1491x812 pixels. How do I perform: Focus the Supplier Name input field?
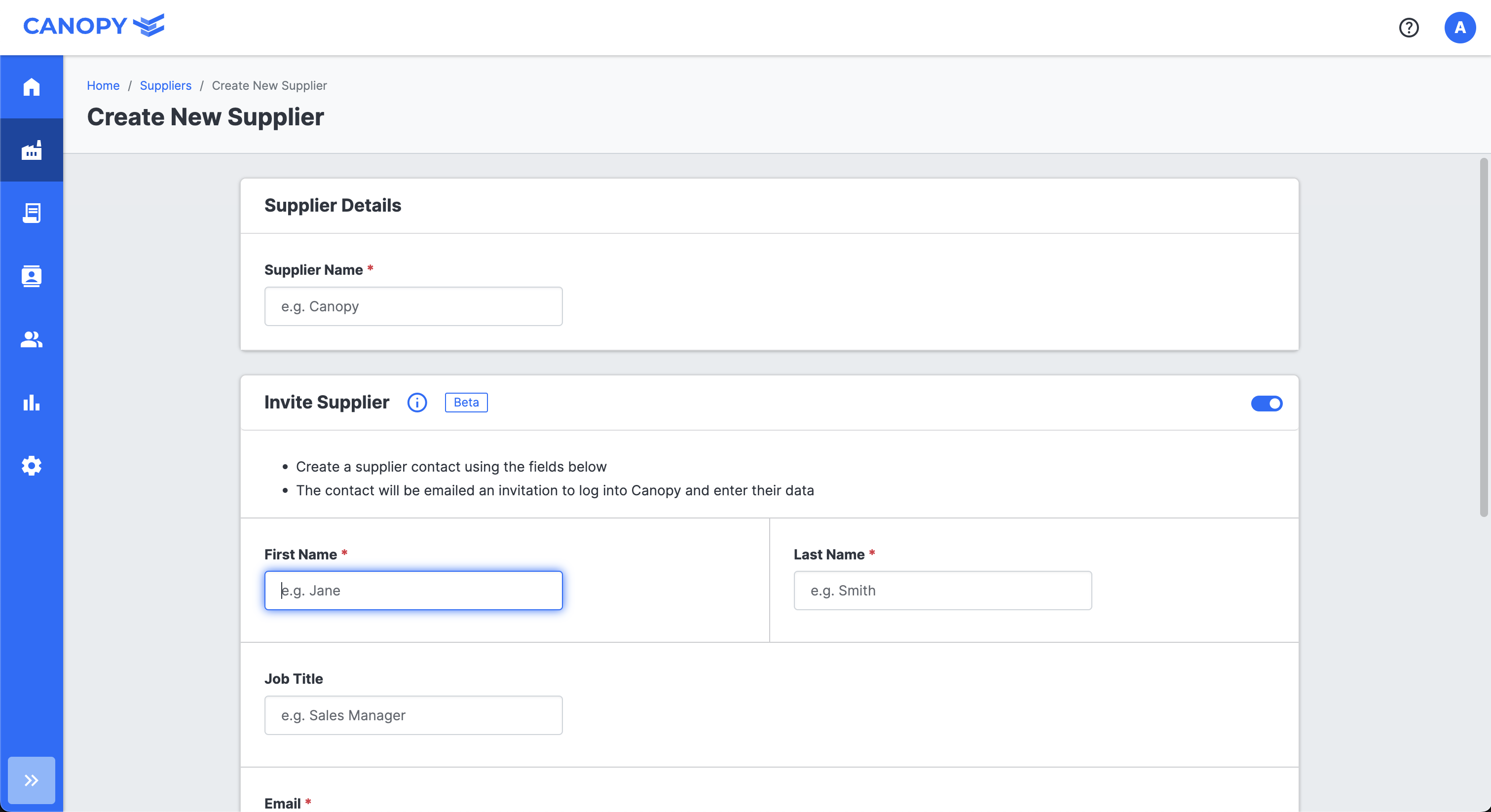point(413,306)
